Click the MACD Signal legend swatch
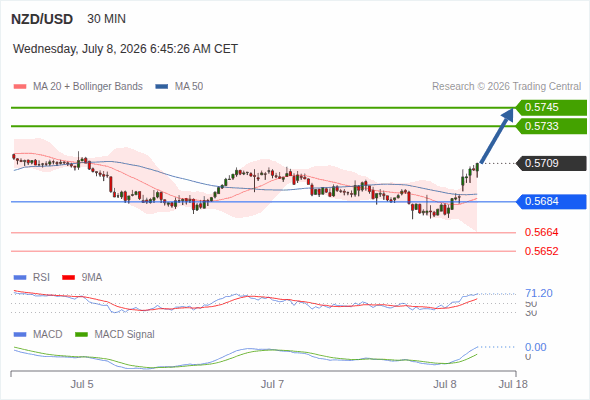This screenshot has height=400, width=590. pos(81,335)
